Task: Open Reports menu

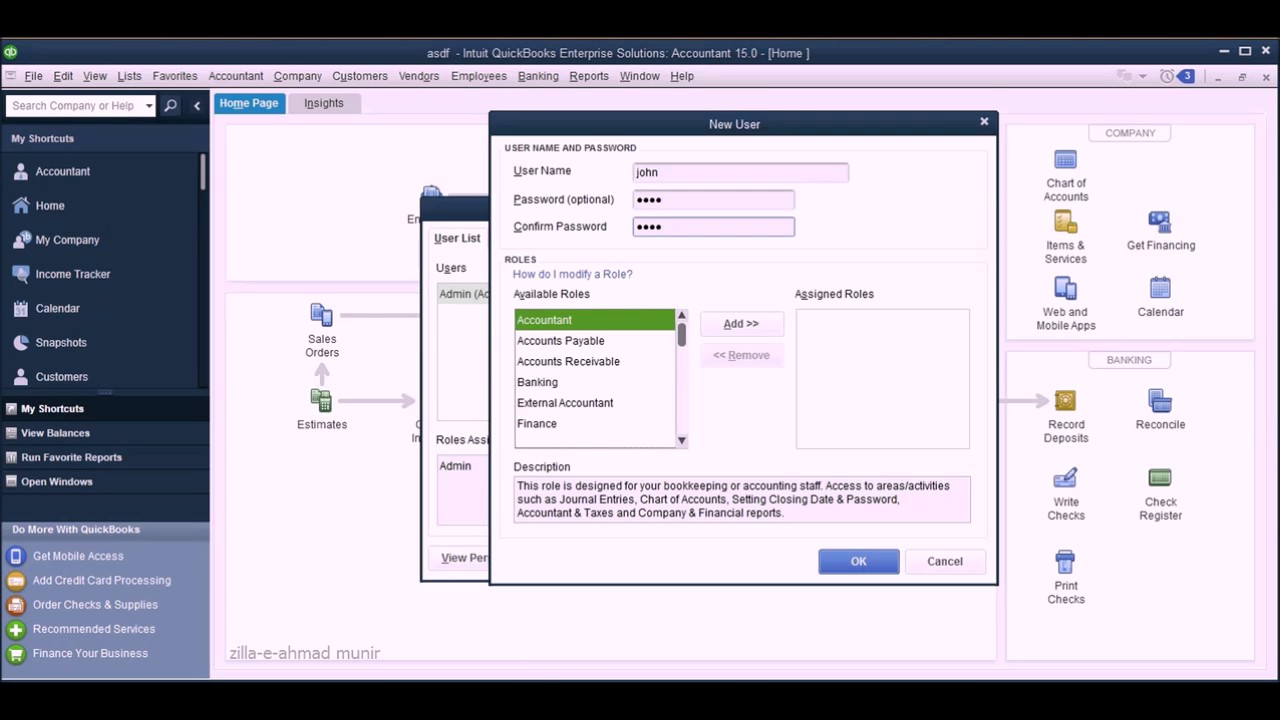Action: pos(589,76)
